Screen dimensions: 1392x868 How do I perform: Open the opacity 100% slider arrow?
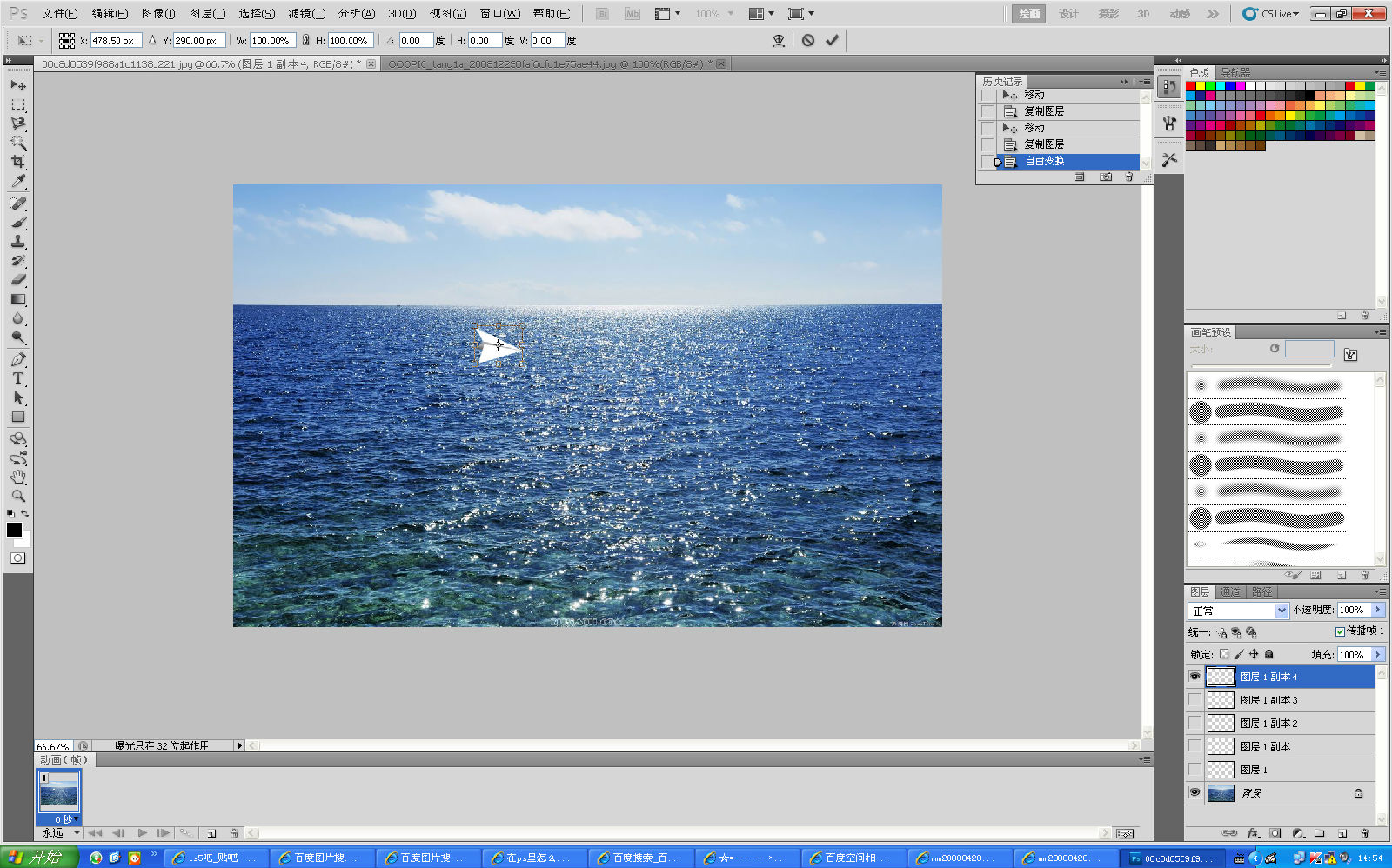[x=1378, y=610]
